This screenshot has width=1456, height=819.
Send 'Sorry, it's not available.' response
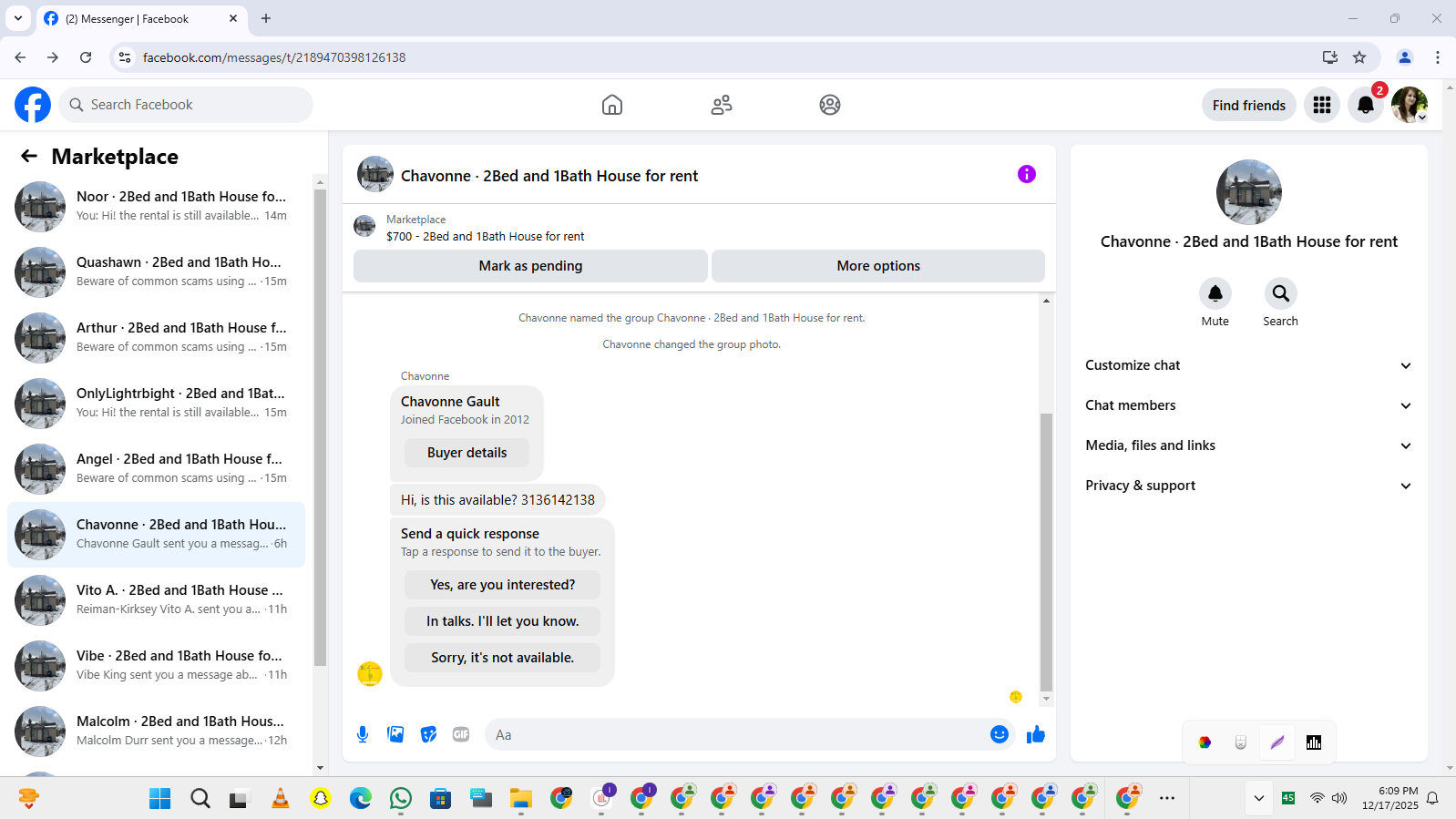coord(502,658)
